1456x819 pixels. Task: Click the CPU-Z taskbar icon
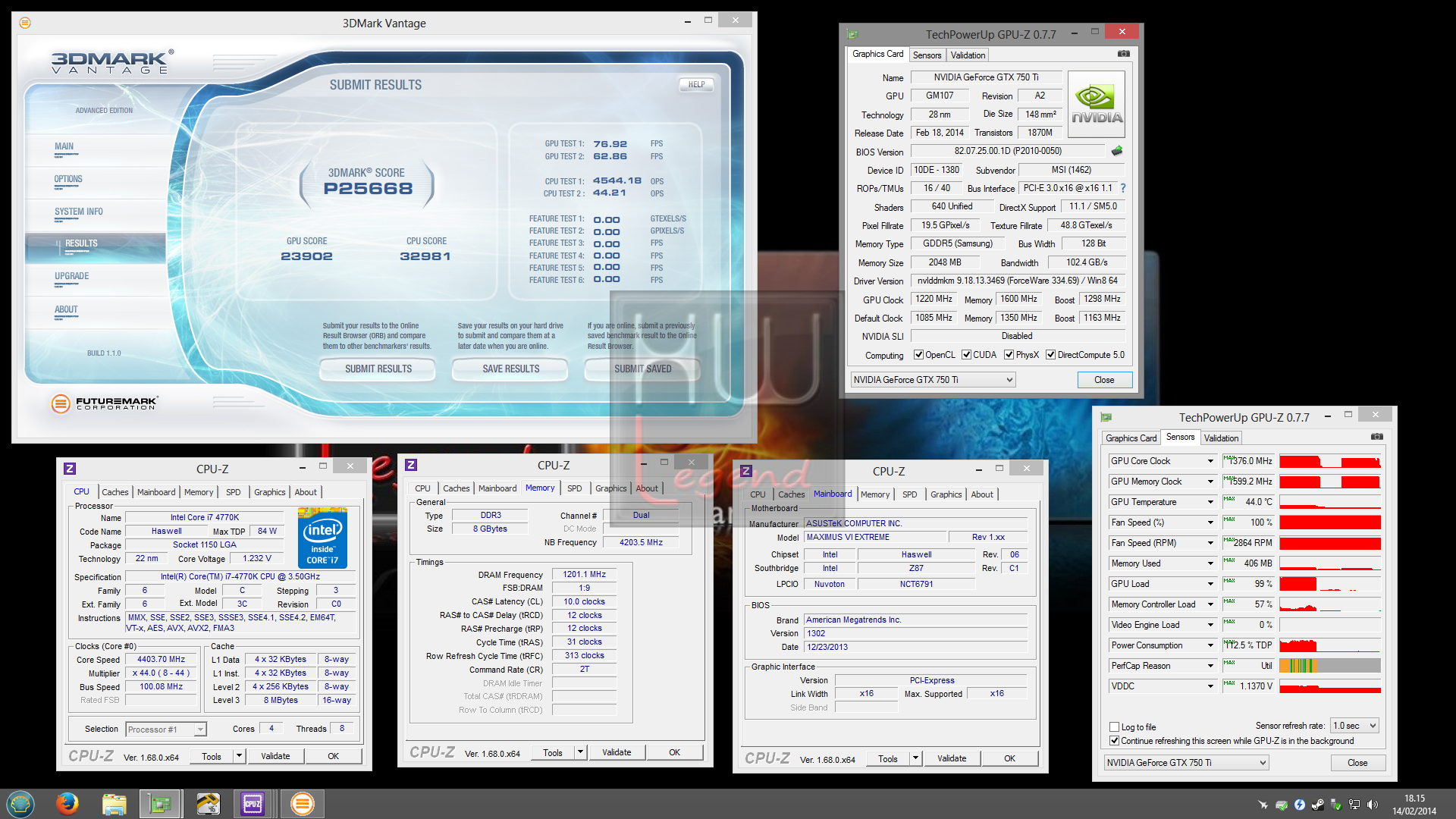[x=253, y=803]
